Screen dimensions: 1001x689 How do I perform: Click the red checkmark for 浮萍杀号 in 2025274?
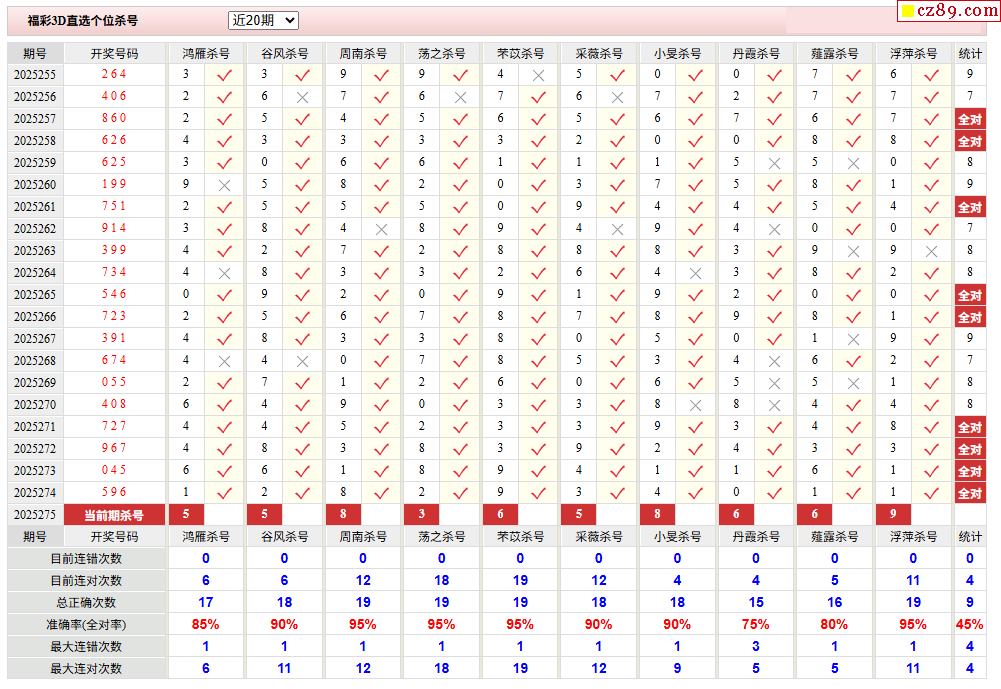point(931,493)
